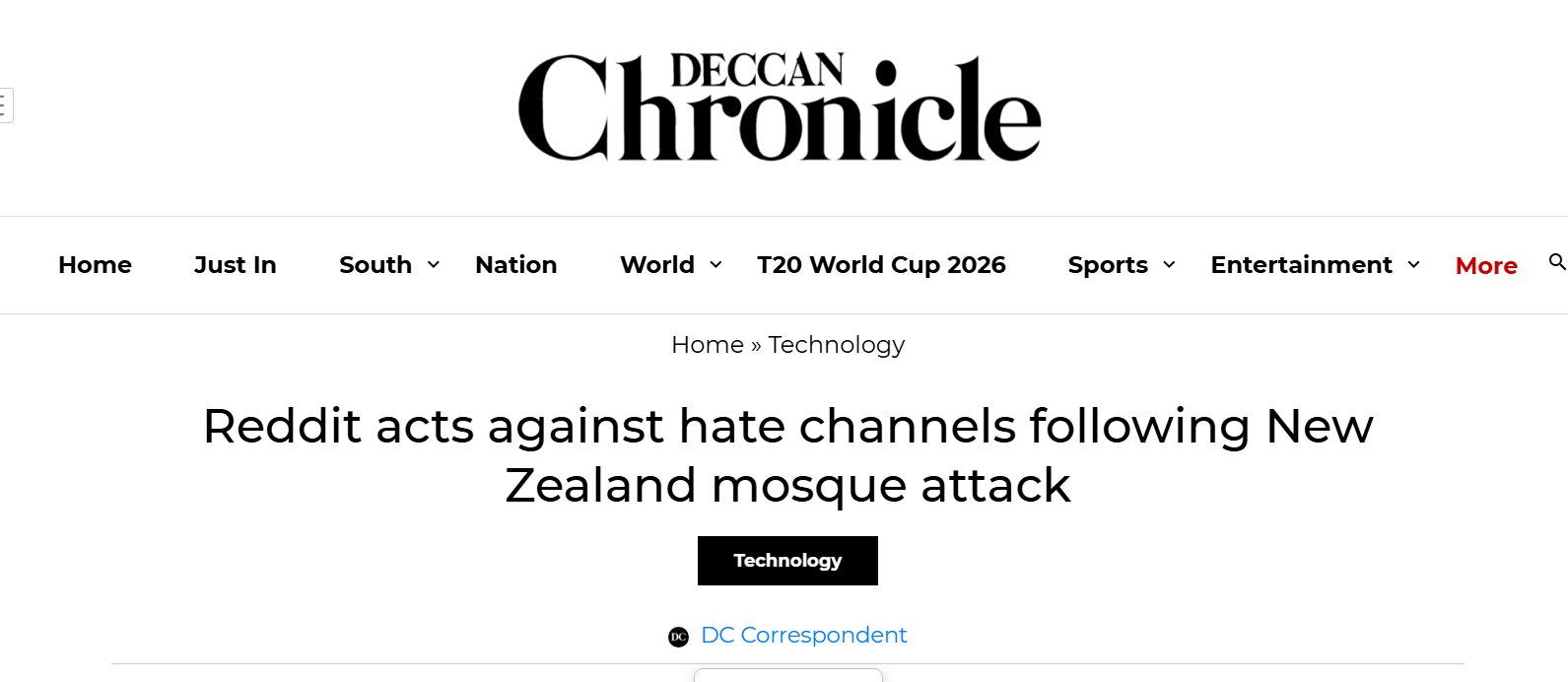
Task: Click Technology in the breadcrumb trail
Action: pos(836,345)
